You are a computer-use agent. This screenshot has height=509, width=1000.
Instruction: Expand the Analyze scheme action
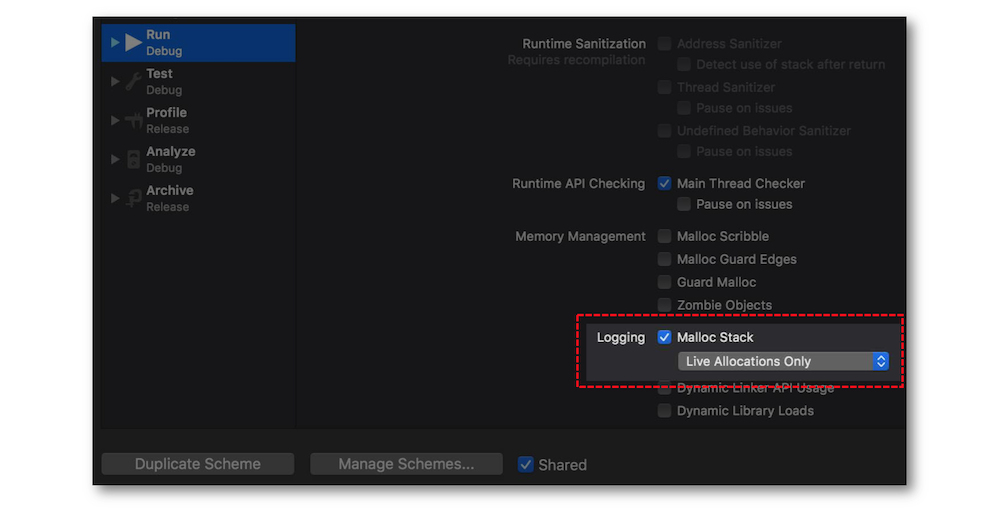point(115,159)
